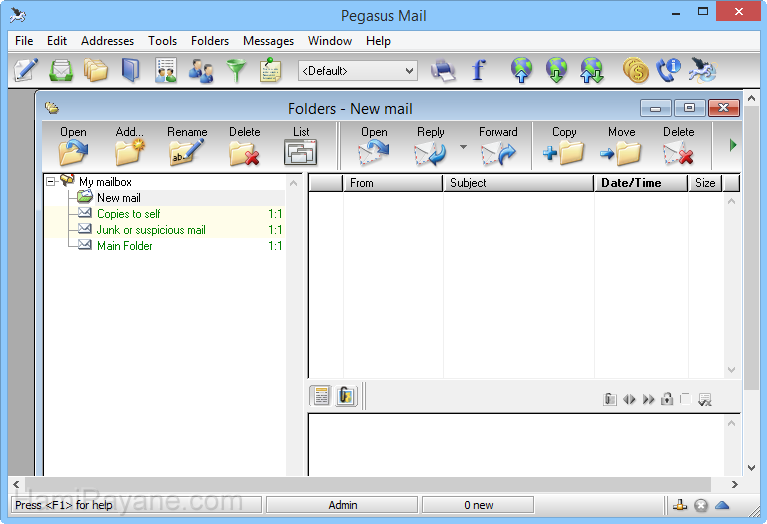
Task: Select the My mailbox root item
Action: coord(105,182)
